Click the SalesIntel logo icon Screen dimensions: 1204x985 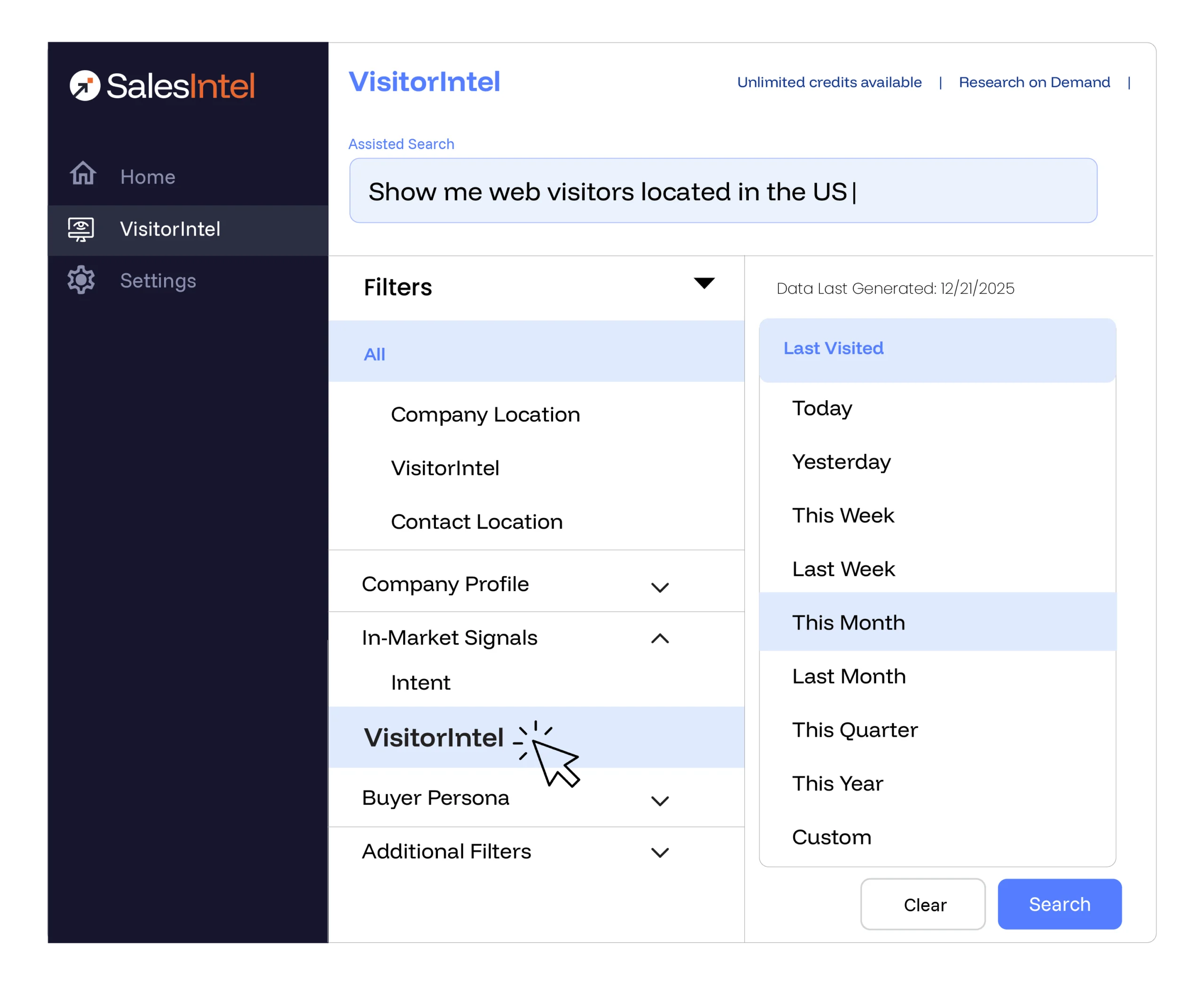tap(85, 86)
